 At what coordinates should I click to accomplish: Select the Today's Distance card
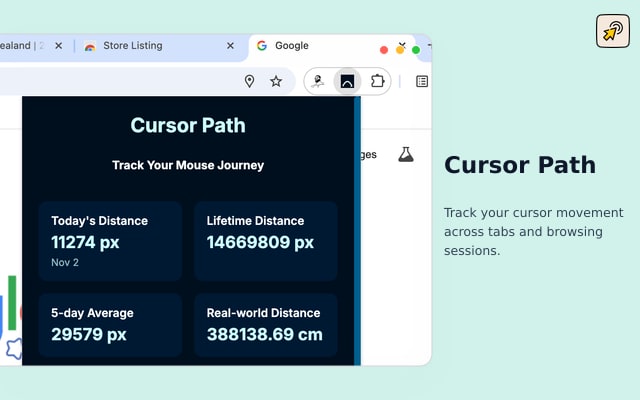(110, 241)
